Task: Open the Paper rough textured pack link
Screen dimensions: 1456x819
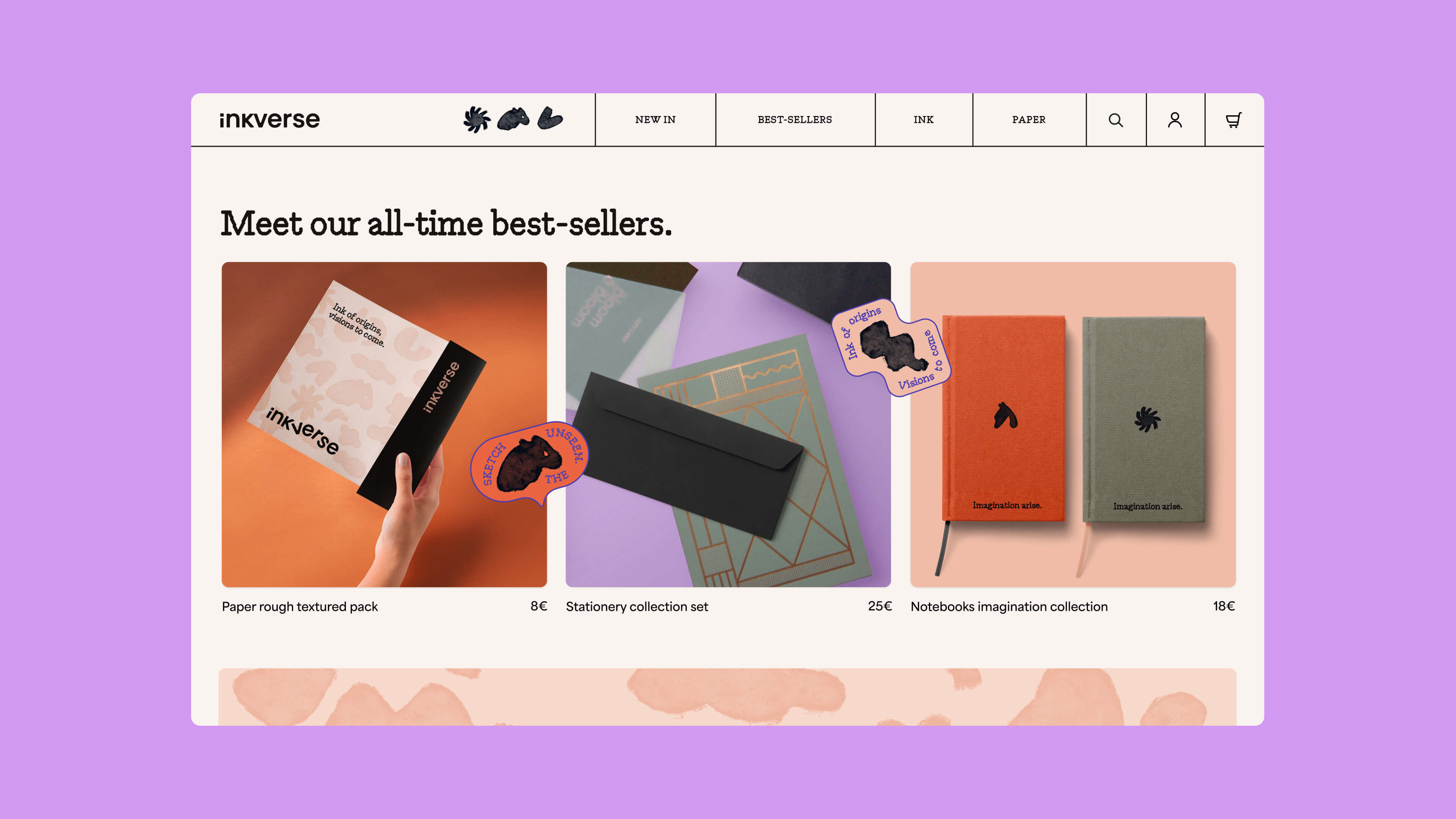Action: point(300,607)
